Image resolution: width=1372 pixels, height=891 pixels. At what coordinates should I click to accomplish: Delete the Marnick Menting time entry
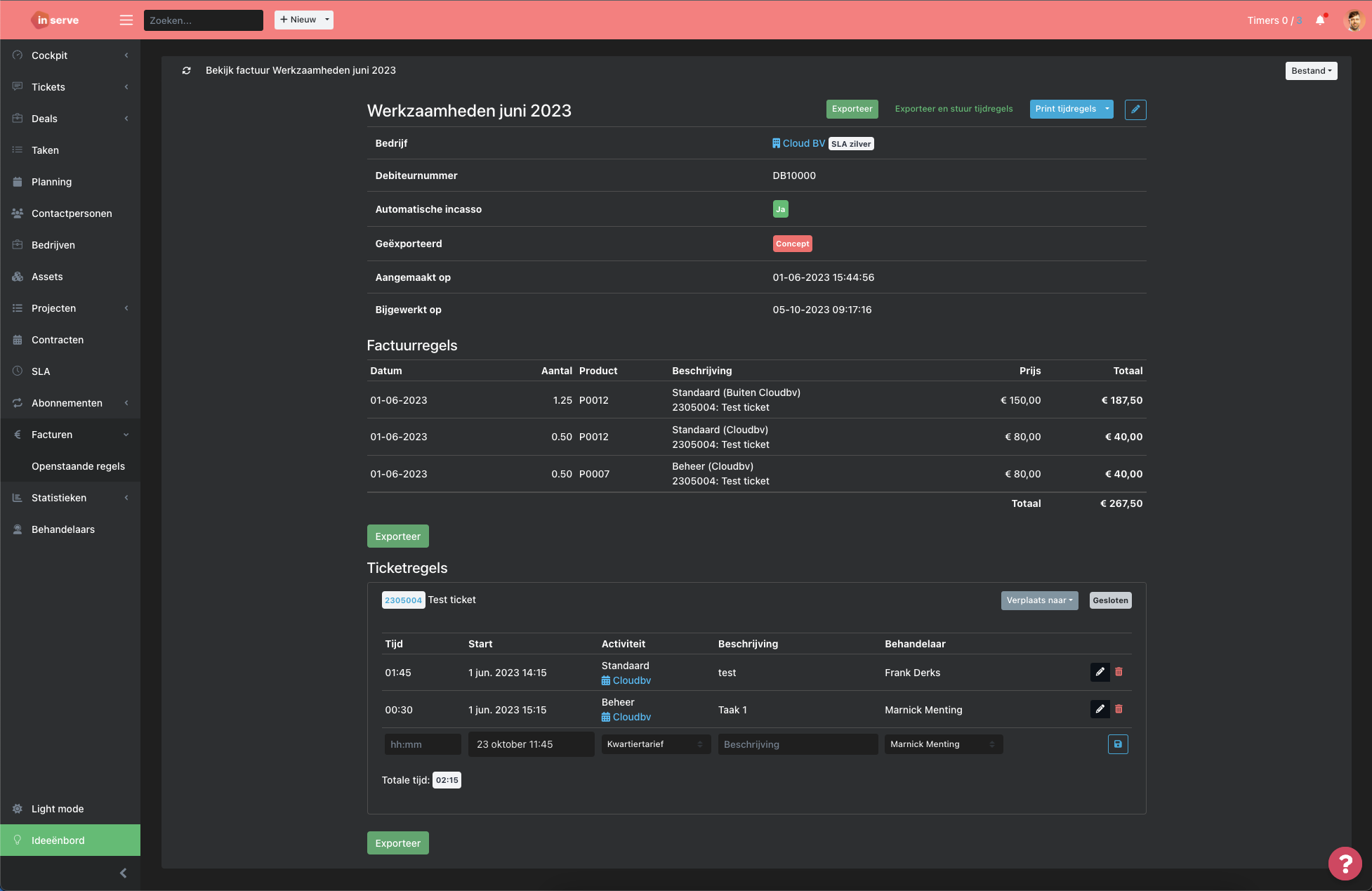click(1119, 709)
